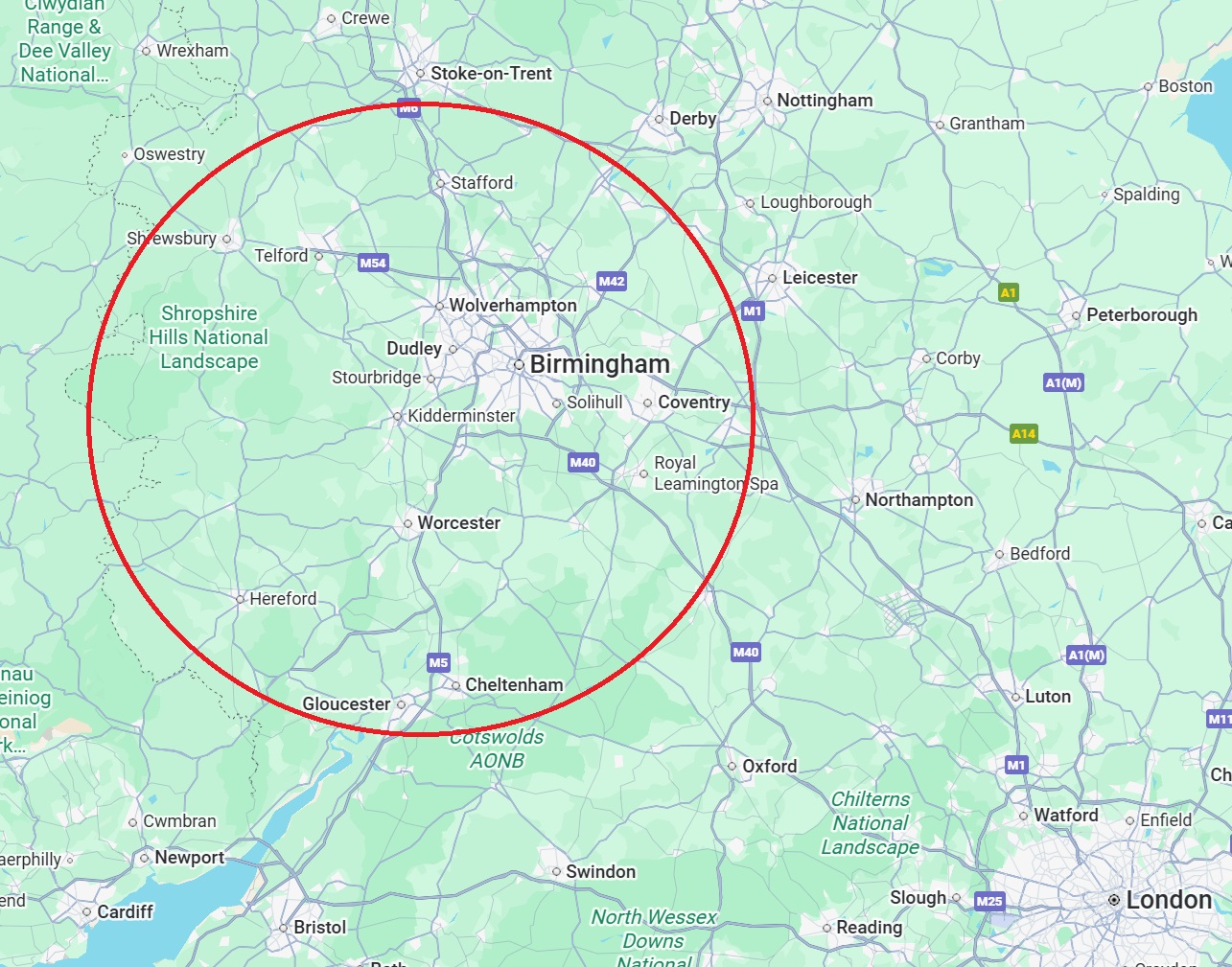Click the Oxford place marker

[x=732, y=767]
